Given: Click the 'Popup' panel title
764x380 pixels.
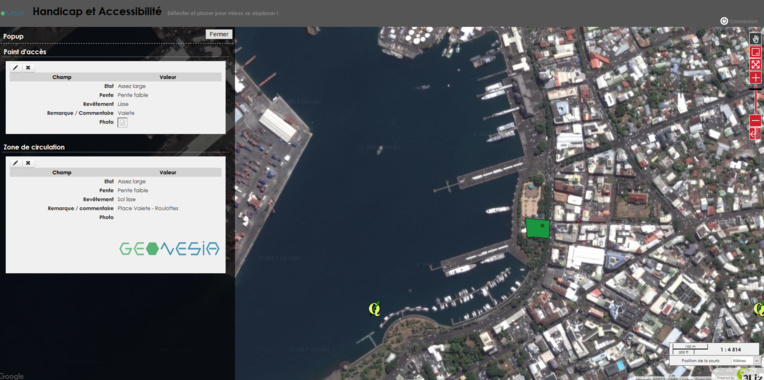Looking at the screenshot, I should [x=13, y=37].
